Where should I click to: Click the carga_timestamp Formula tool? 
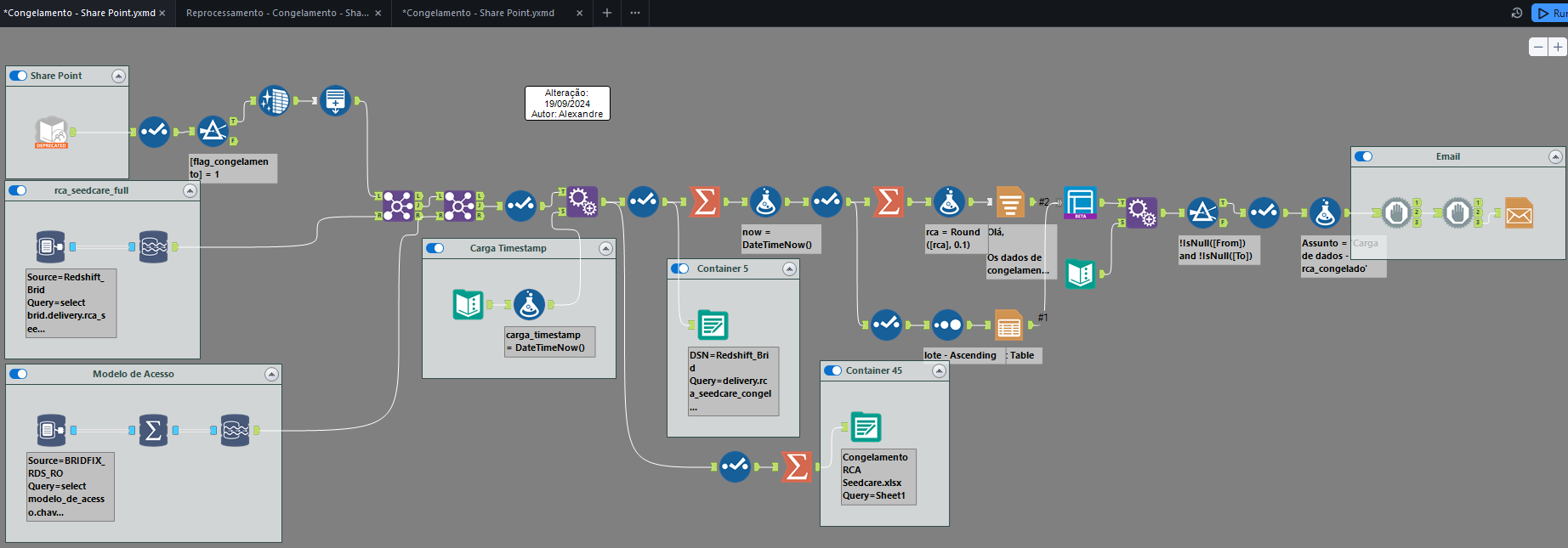coord(529,304)
